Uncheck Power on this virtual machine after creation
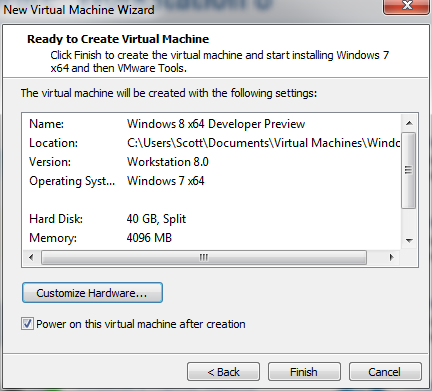 click(x=27, y=324)
